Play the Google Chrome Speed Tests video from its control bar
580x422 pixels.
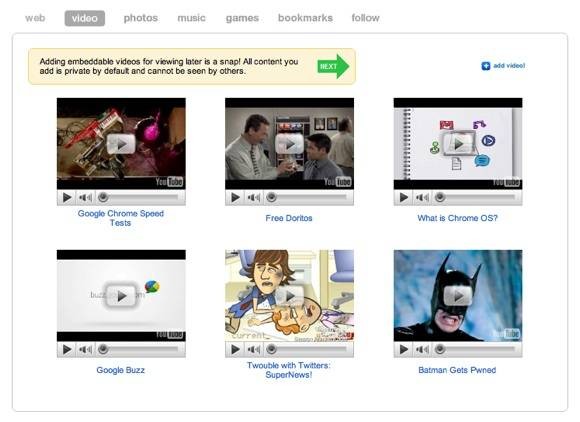pyautogui.click(x=67, y=198)
